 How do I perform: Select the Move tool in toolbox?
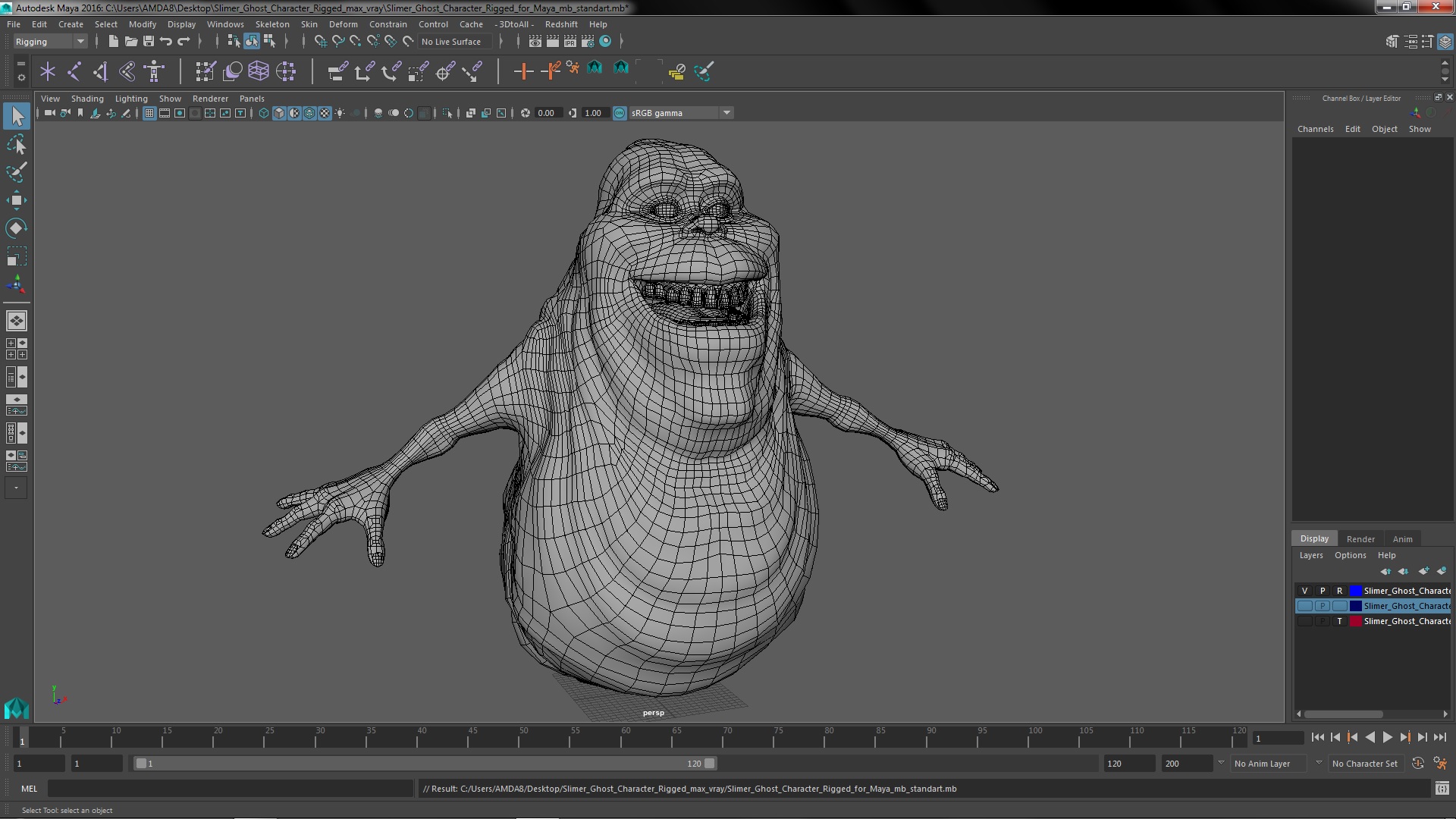click(x=16, y=200)
